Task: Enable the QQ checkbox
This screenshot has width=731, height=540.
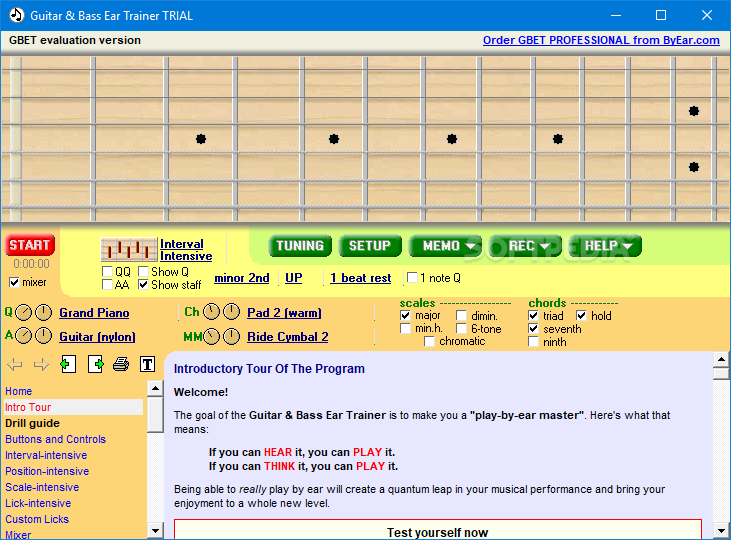Action: click(x=107, y=271)
